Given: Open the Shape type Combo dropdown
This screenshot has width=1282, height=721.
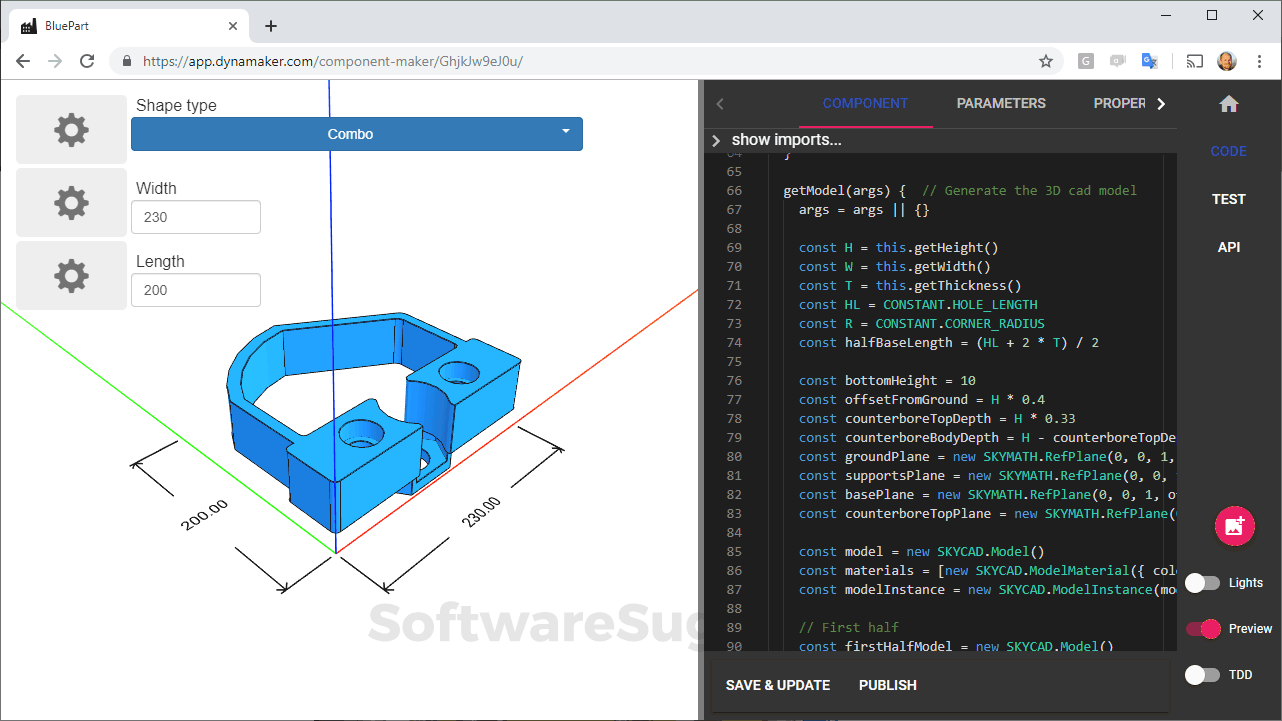Looking at the screenshot, I should (357, 134).
